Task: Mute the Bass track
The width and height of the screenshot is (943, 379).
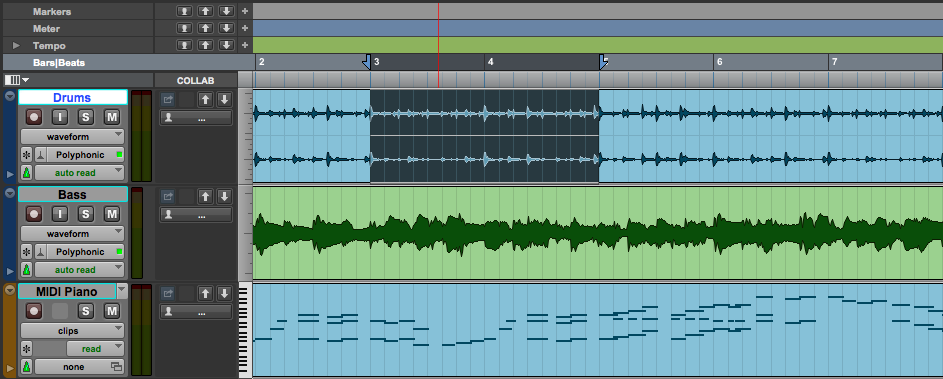Action: coord(112,214)
